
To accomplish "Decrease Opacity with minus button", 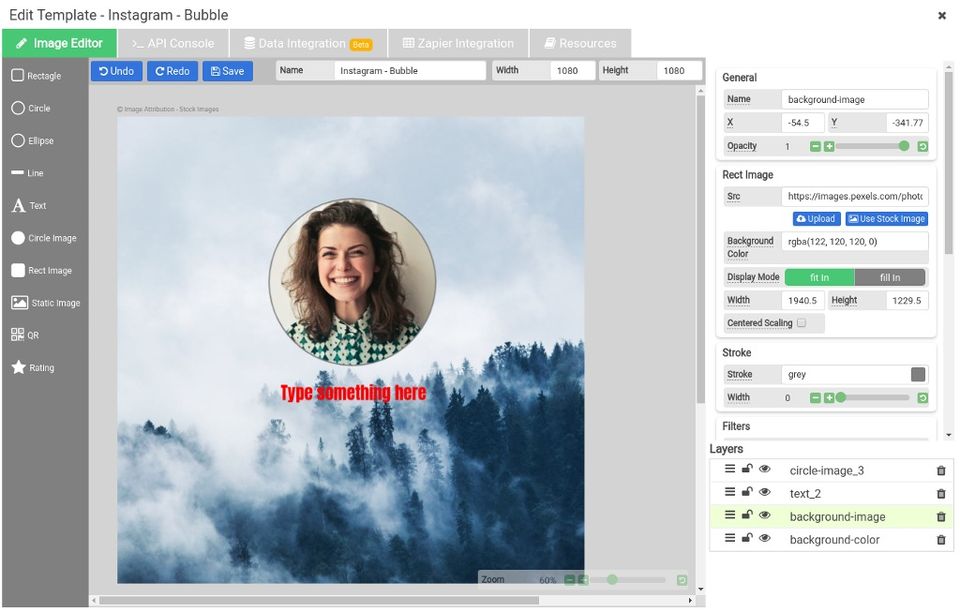I will click(815, 146).
